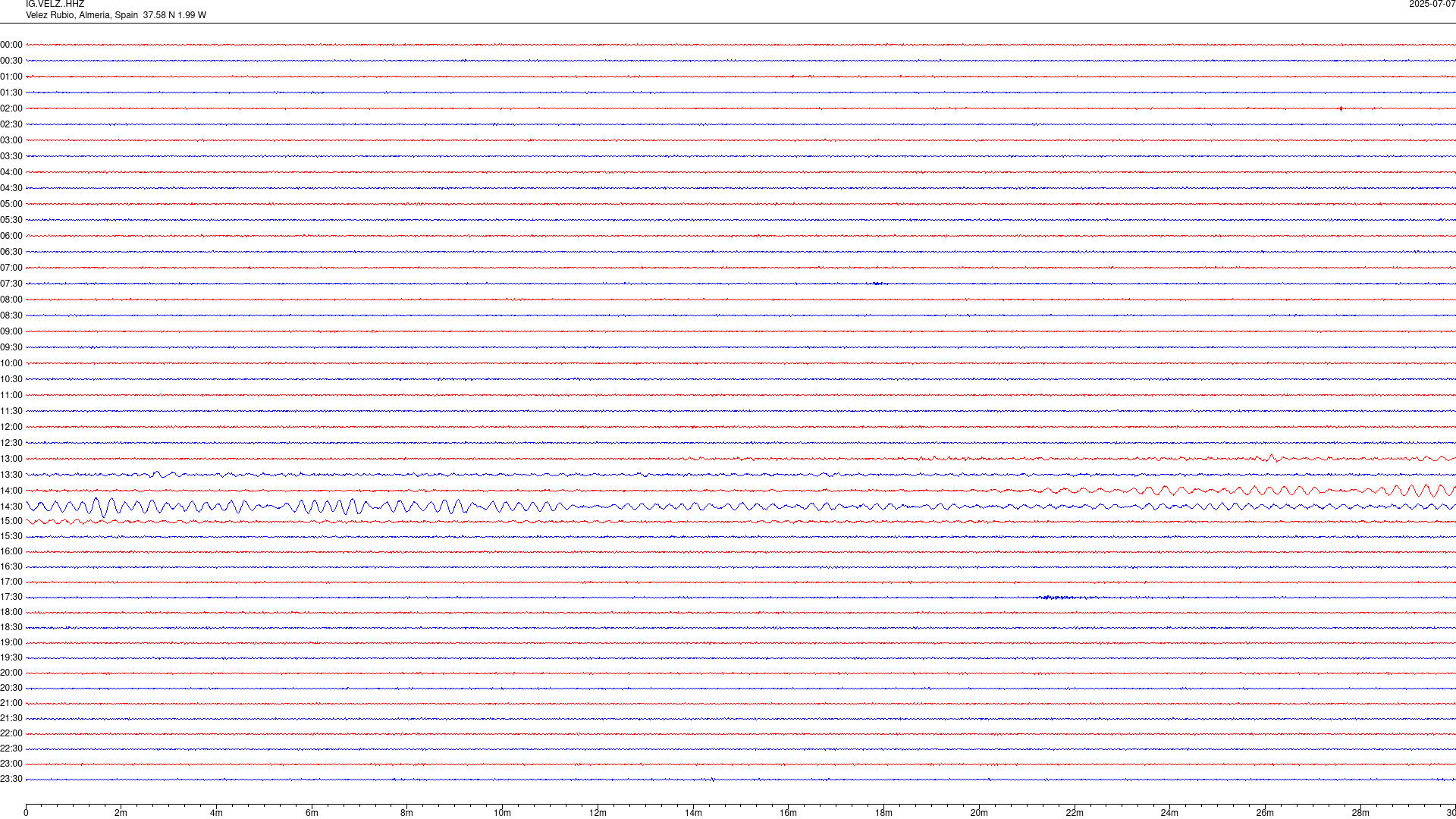Click the 01:00 time row label

(11, 77)
